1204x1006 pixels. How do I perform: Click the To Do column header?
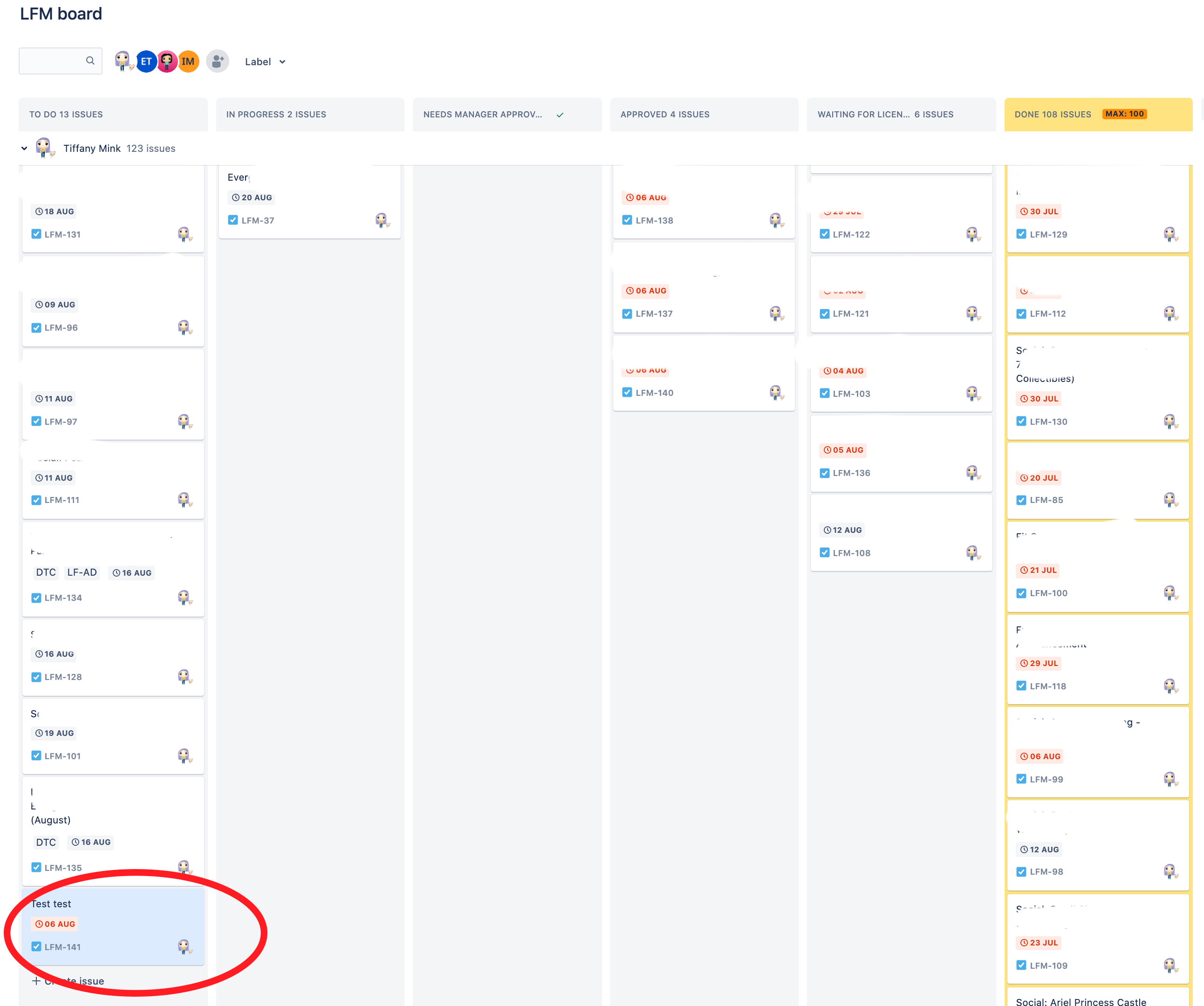tap(66, 114)
